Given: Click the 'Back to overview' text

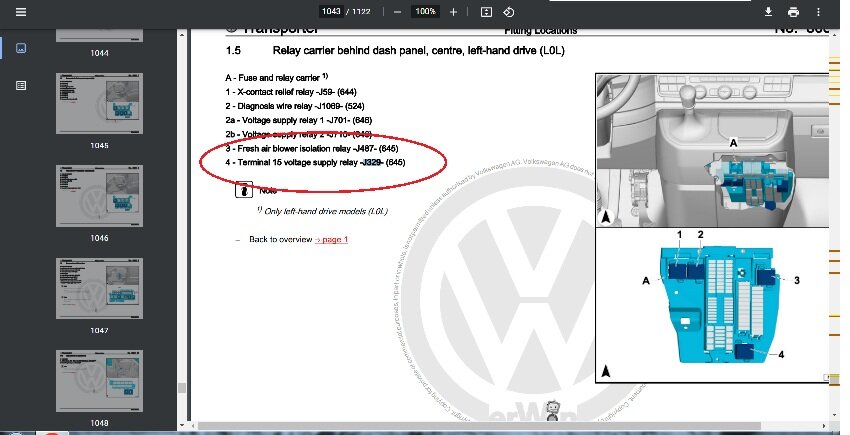Looking at the screenshot, I should [280, 239].
